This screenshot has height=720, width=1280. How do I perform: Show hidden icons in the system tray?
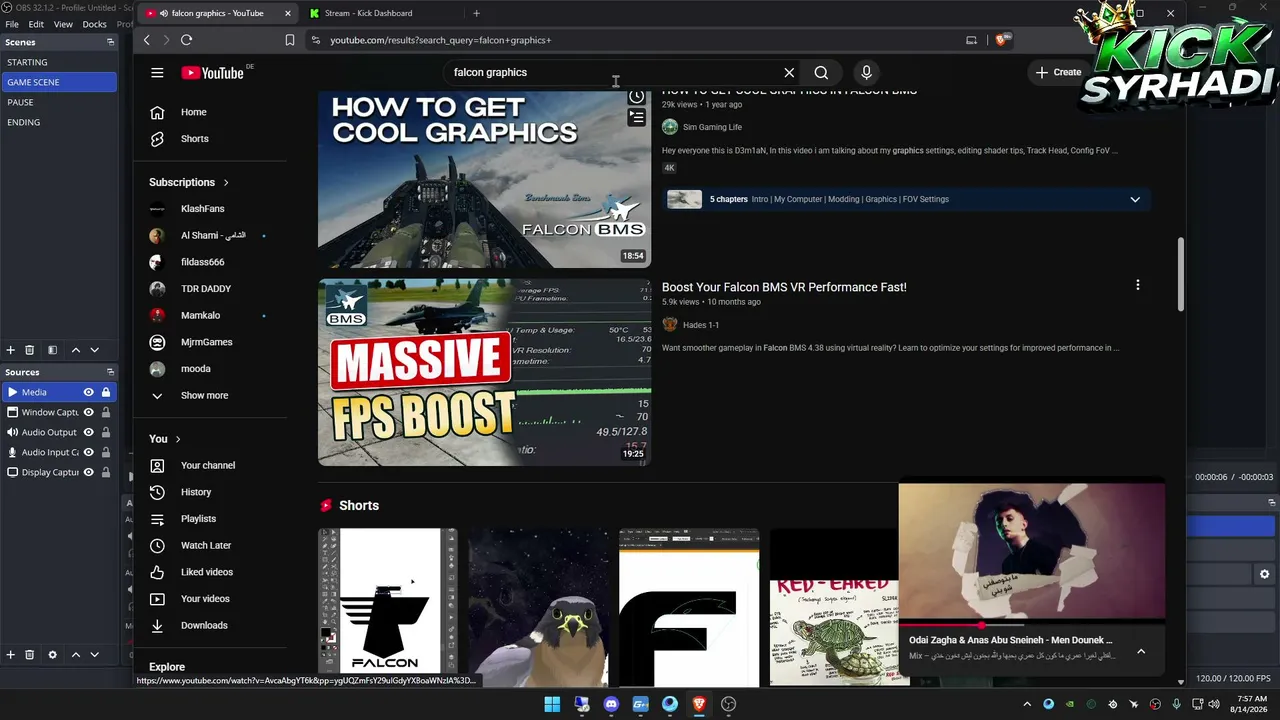1026,704
